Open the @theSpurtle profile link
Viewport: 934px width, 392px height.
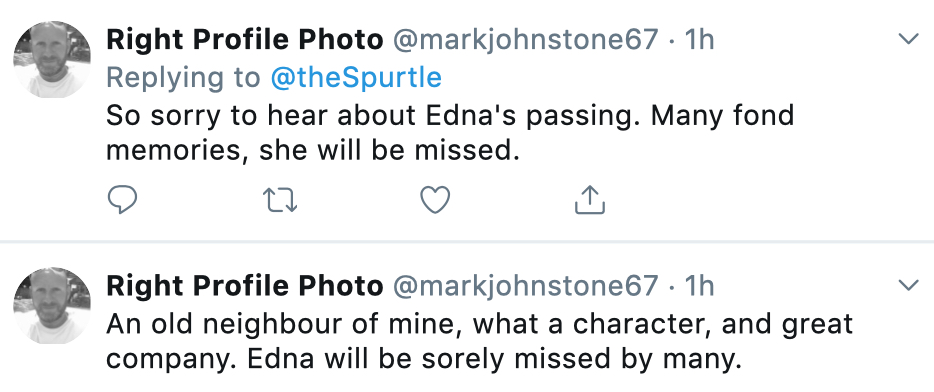point(356,77)
